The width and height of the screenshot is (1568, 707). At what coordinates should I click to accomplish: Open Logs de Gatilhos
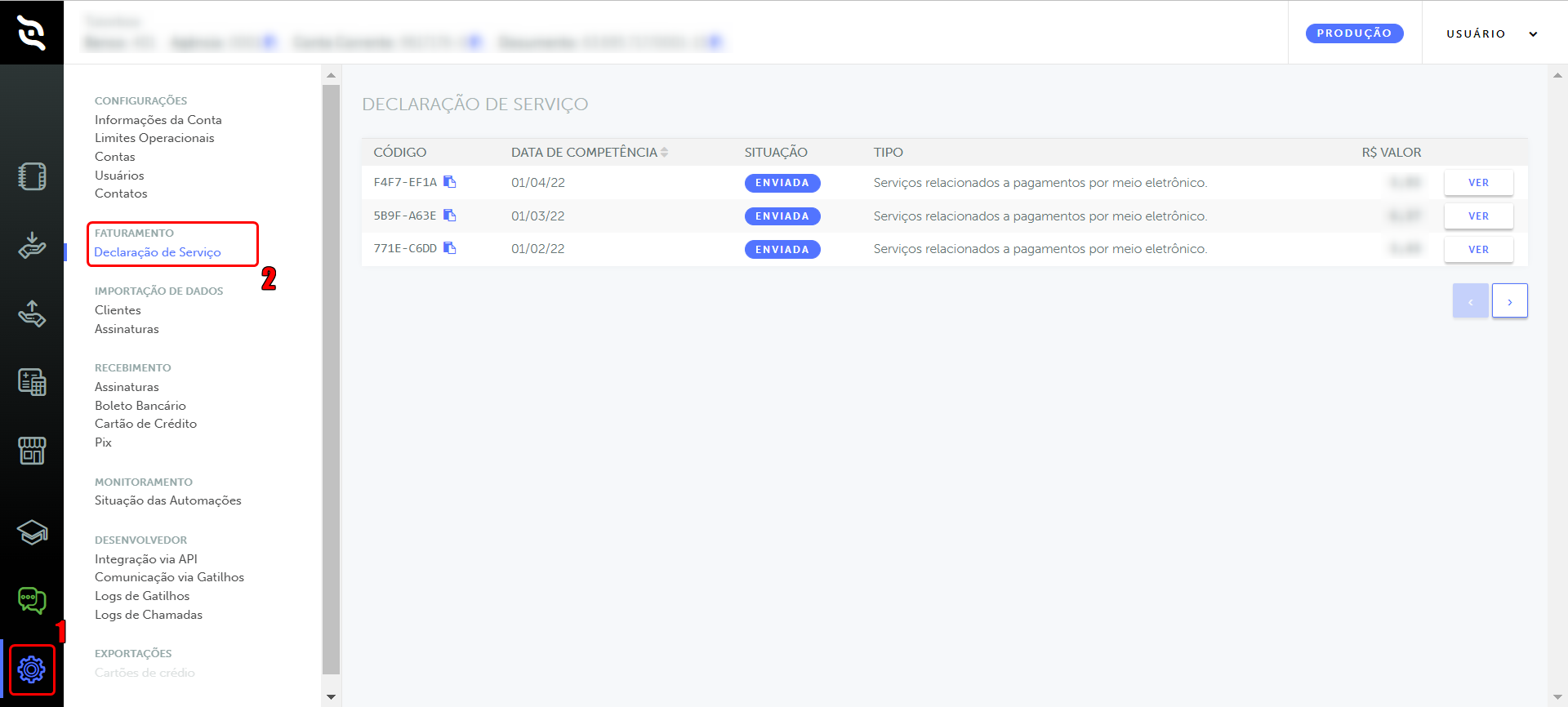click(x=142, y=596)
